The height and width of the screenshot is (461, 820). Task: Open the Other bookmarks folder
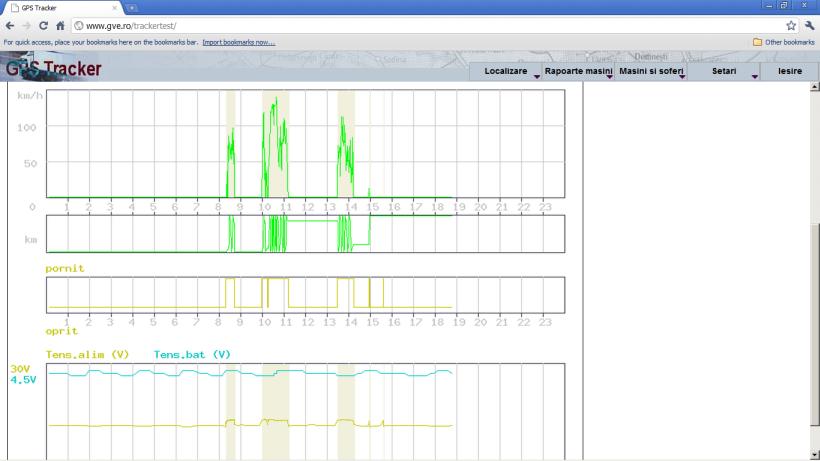pyautogui.click(x=784, y=42)
